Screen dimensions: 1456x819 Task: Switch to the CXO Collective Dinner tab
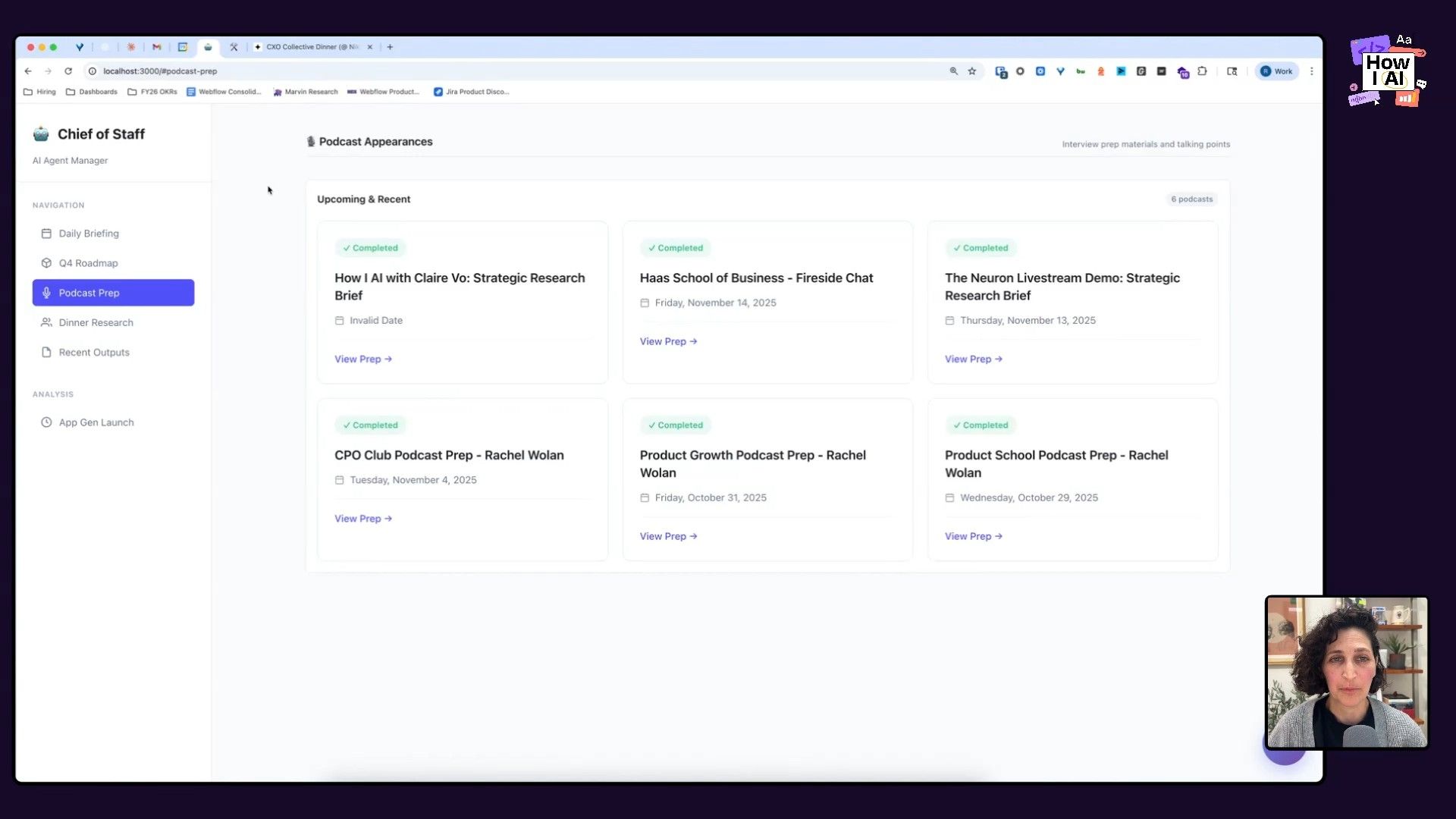coord(311,47)
